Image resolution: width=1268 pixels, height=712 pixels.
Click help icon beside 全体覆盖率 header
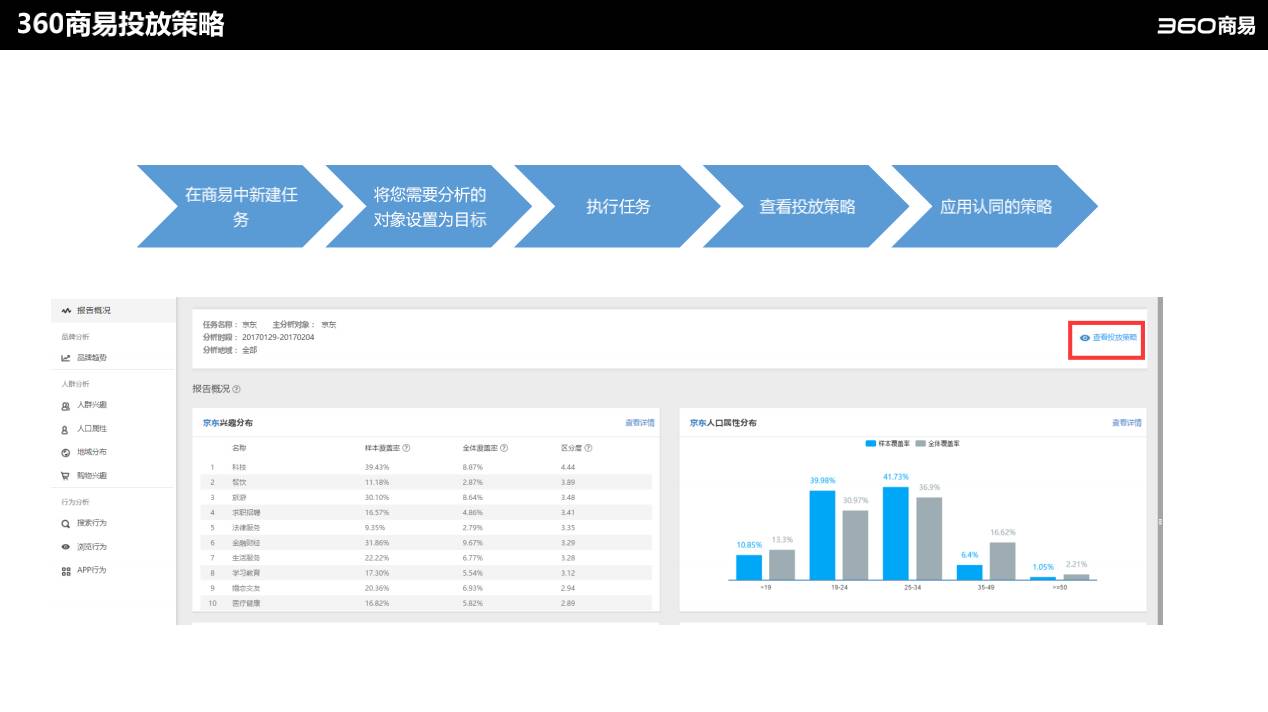point(504,448)
